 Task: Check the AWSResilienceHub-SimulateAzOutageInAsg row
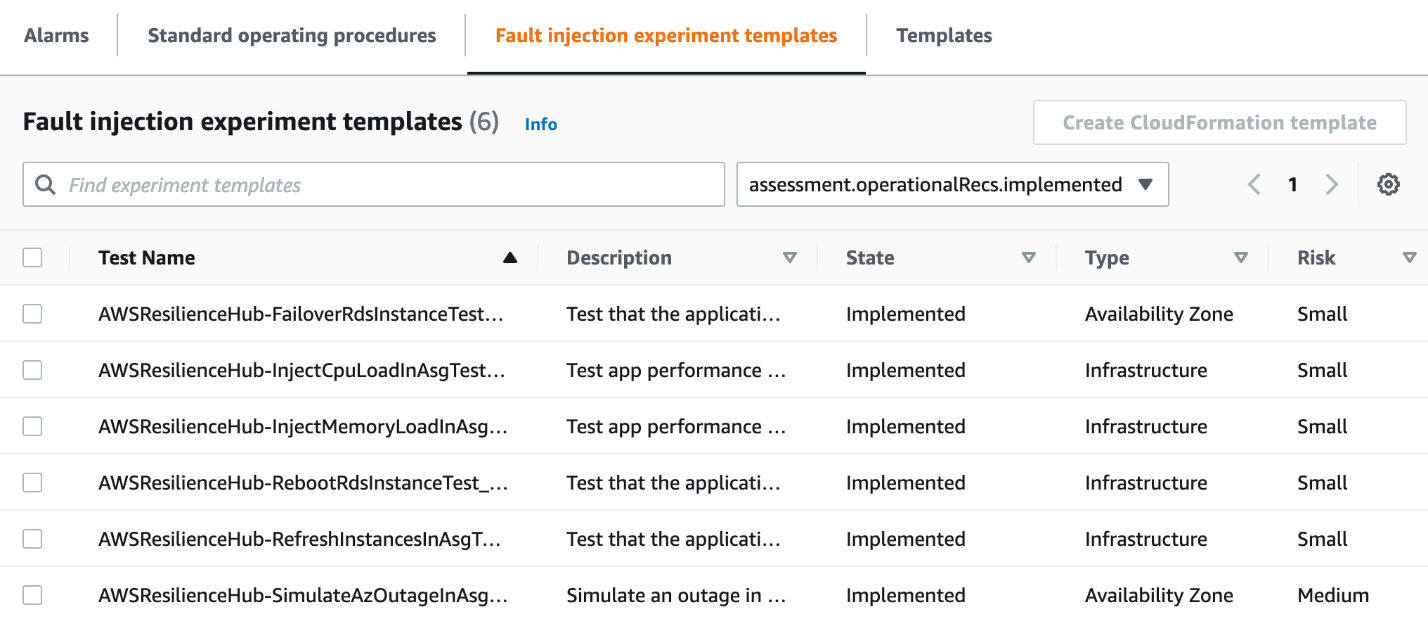pos(32,594)
